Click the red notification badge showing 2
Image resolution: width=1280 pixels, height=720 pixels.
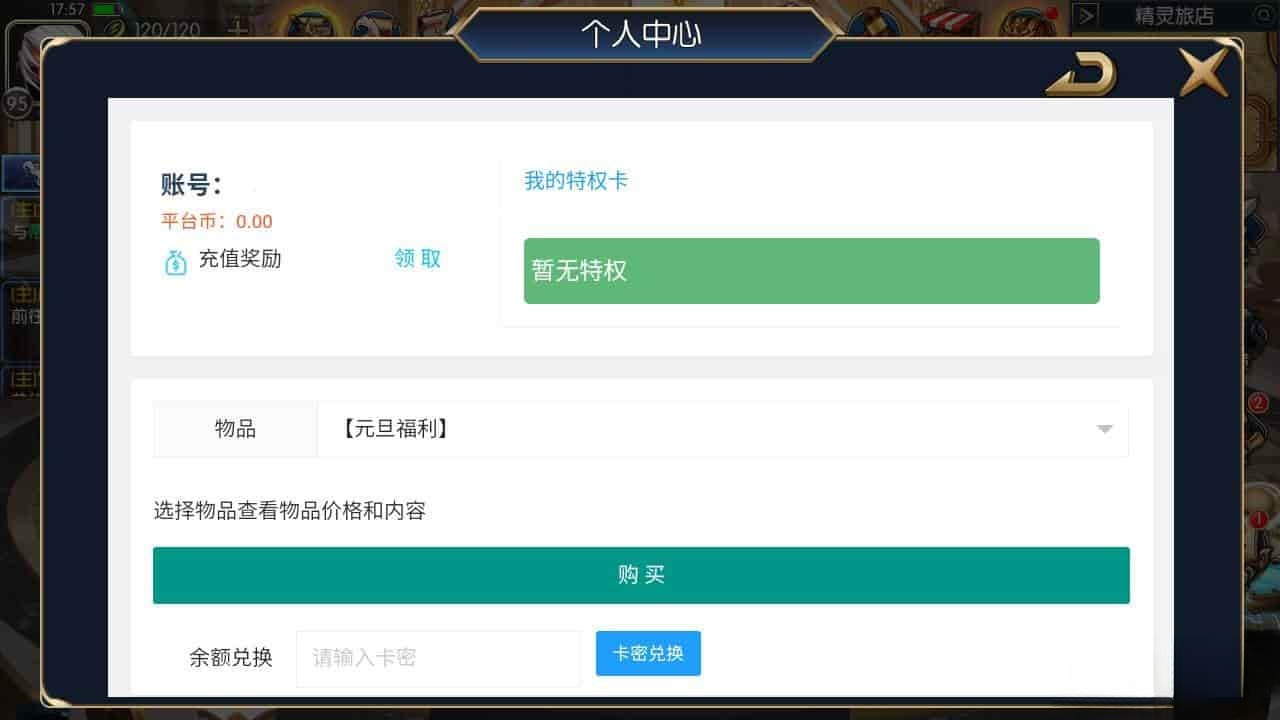(x=1258, y=403)
